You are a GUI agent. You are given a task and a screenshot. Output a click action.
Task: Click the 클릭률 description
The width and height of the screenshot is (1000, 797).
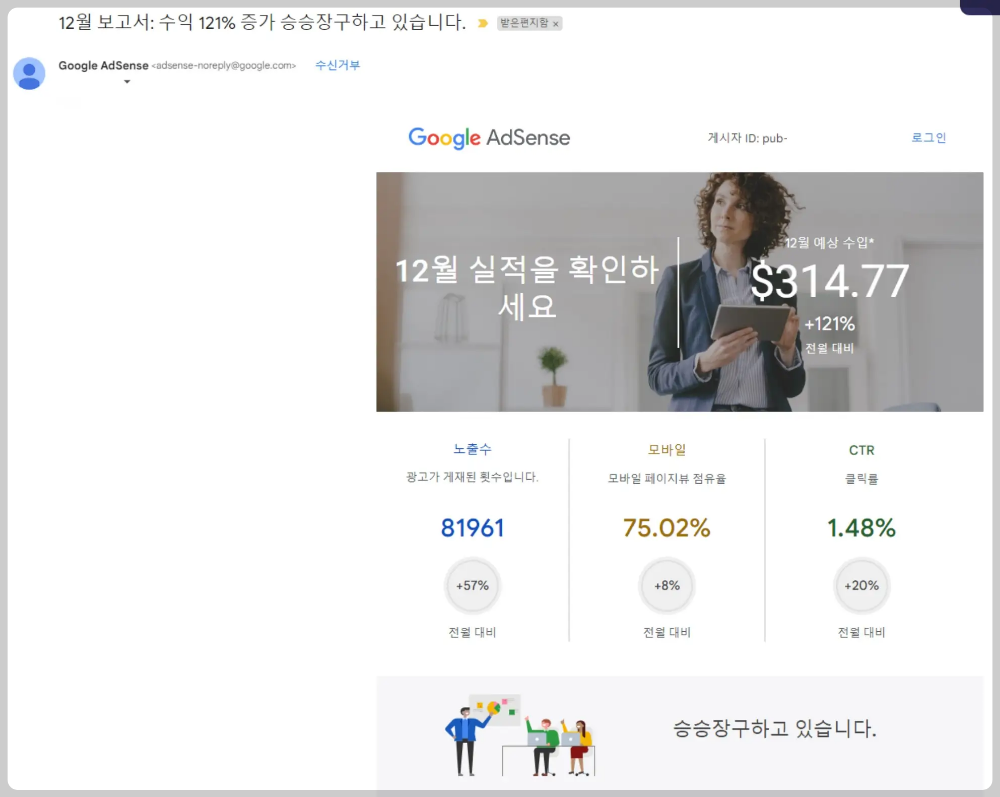pyautogui.click(x=862, y=479)
